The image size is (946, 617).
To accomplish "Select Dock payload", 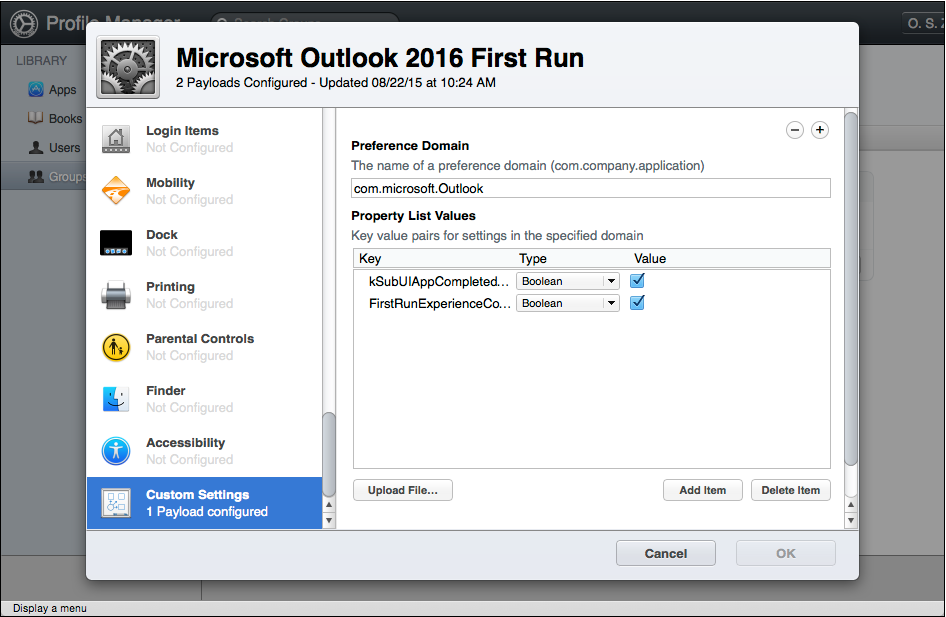I will [205, 243].
